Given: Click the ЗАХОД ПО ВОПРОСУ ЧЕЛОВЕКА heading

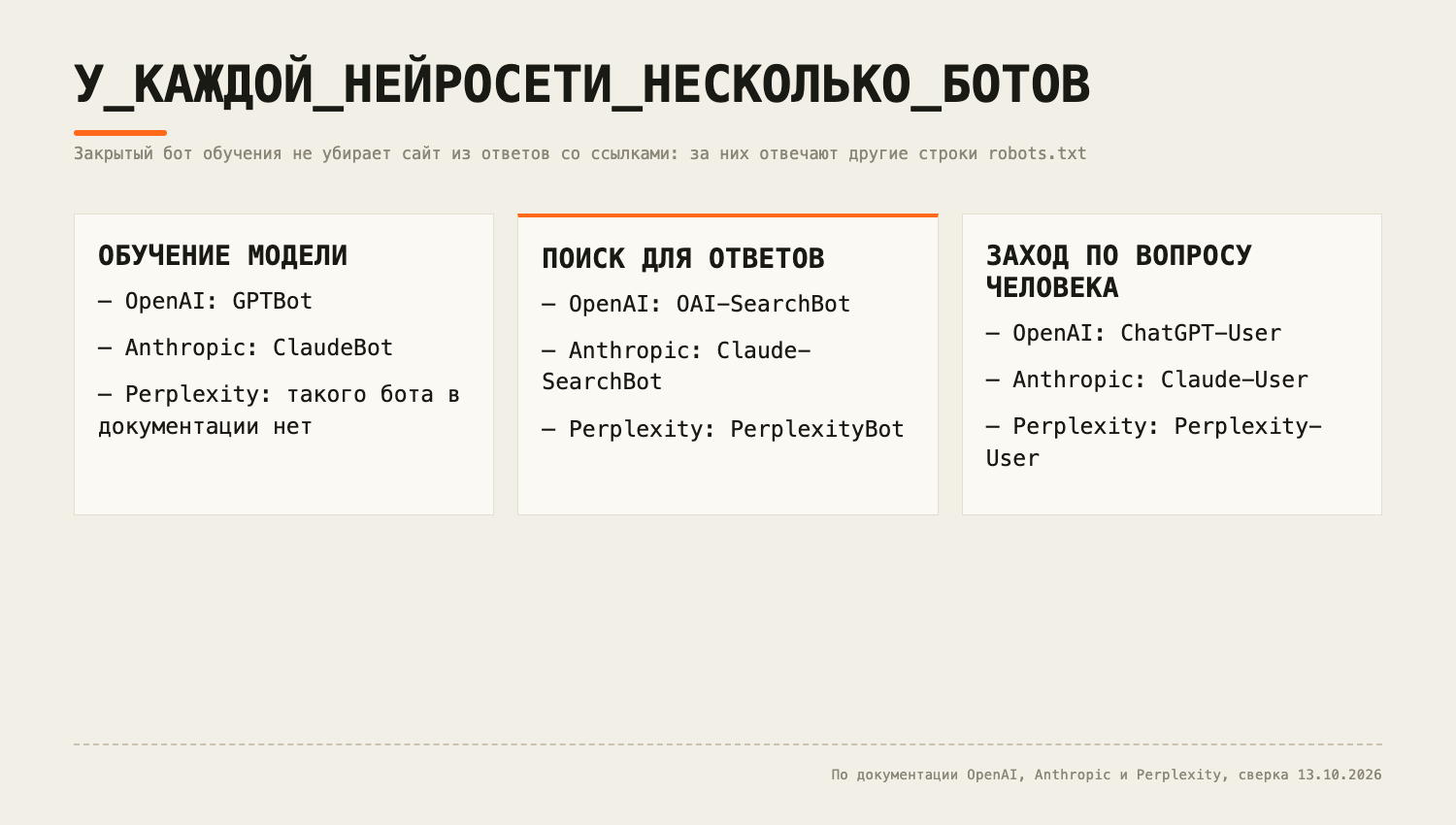Looking at the screenshot, I should [1119, 271].
